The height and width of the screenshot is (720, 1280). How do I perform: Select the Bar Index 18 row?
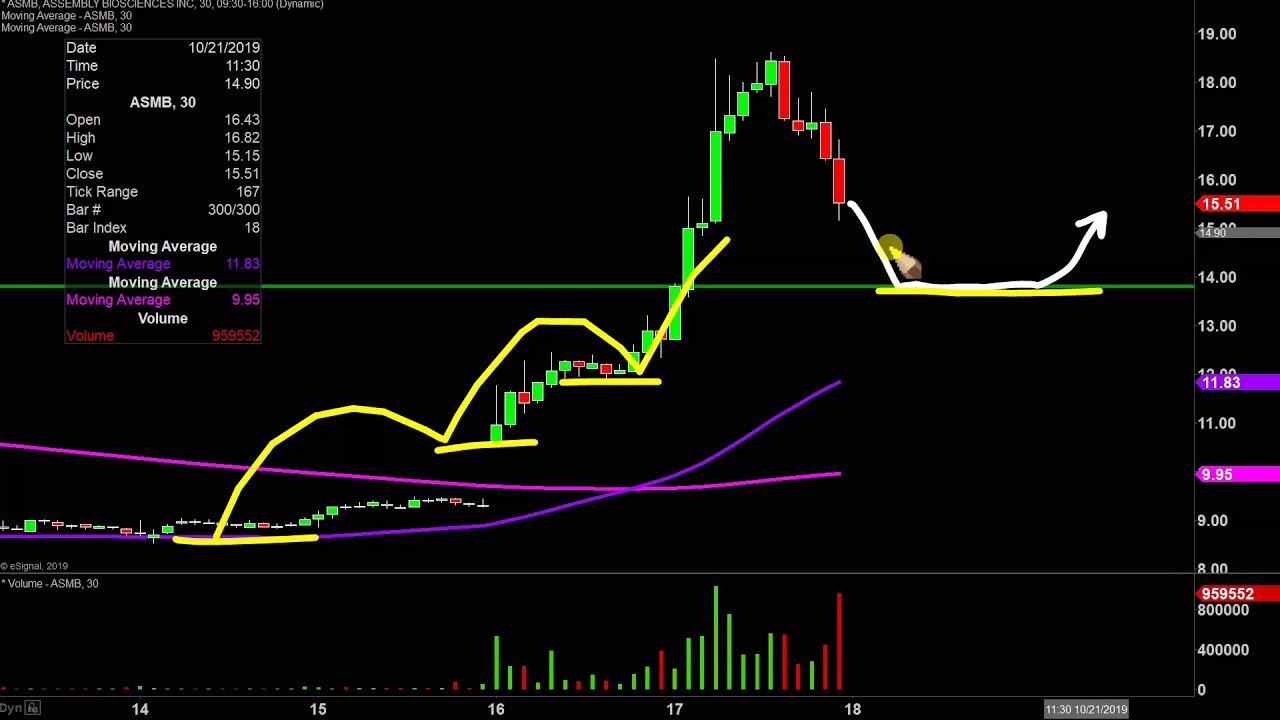(x=163, y=228)
